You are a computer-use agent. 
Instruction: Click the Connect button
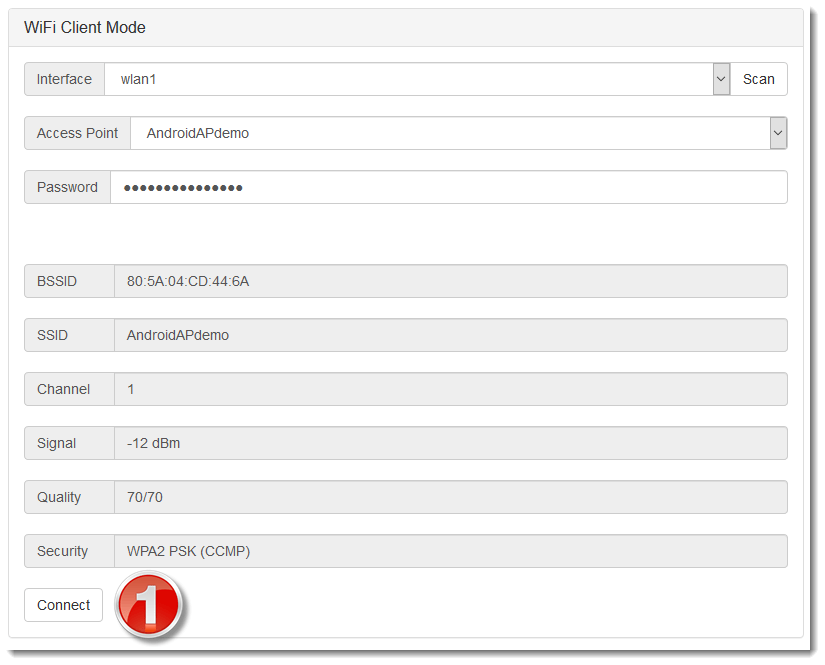coord(63,605)
